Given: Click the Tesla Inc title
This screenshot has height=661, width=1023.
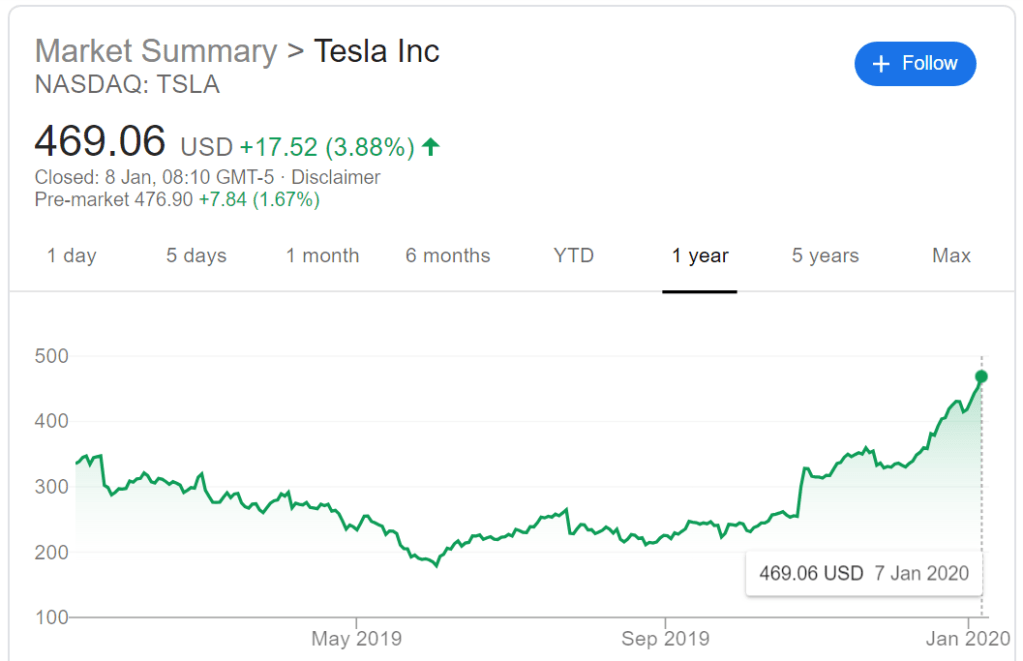Looking at the screenshot, I should pos(377,51).
